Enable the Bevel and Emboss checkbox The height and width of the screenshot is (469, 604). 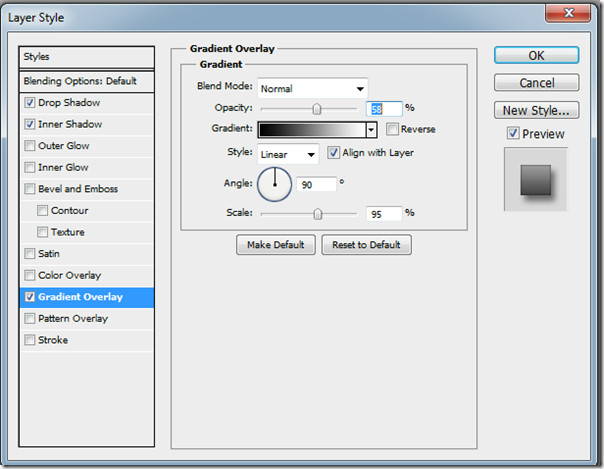tap(30, 189)
